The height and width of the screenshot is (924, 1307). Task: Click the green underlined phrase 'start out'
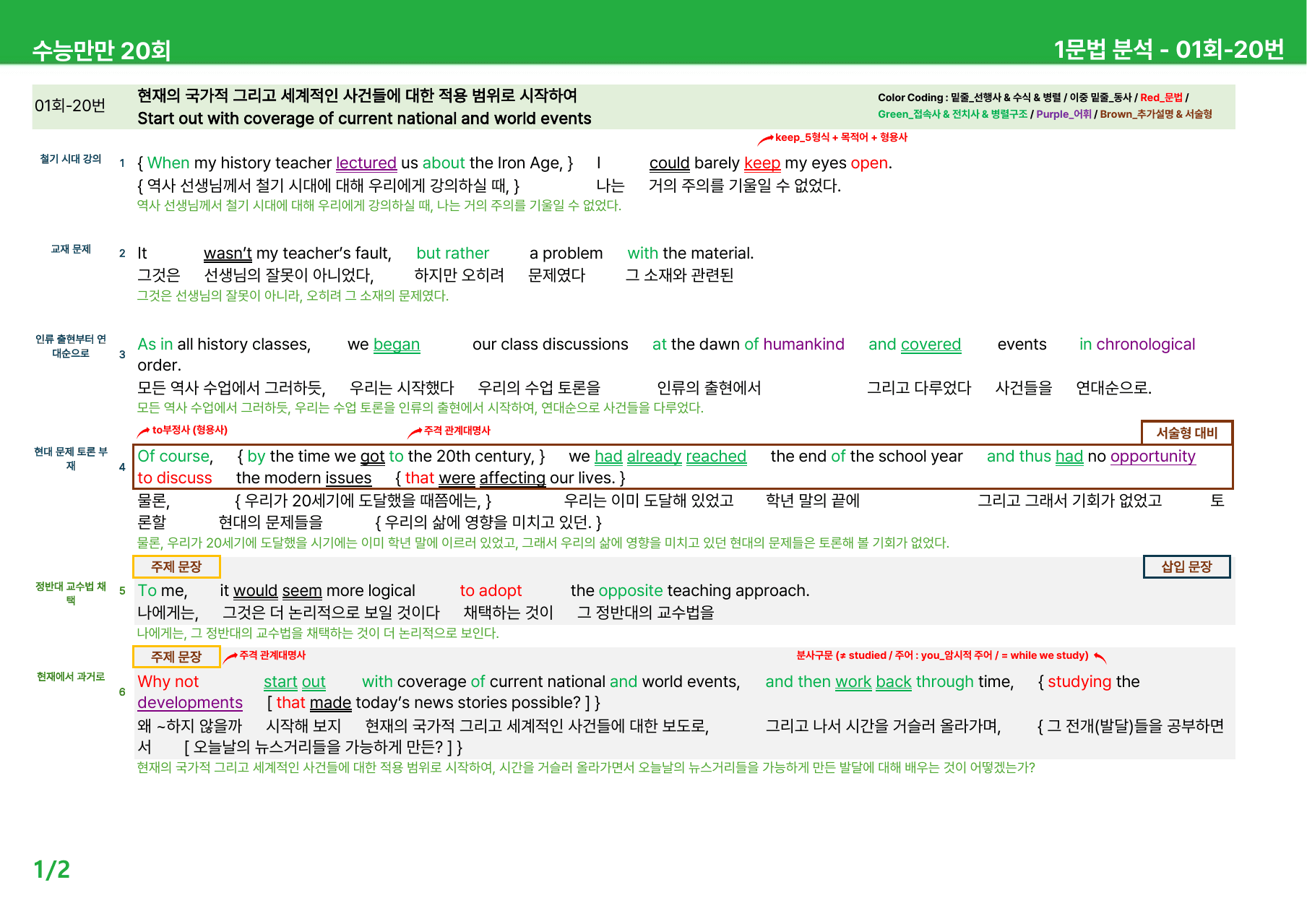pyautogui.click(x=295, y=682)
